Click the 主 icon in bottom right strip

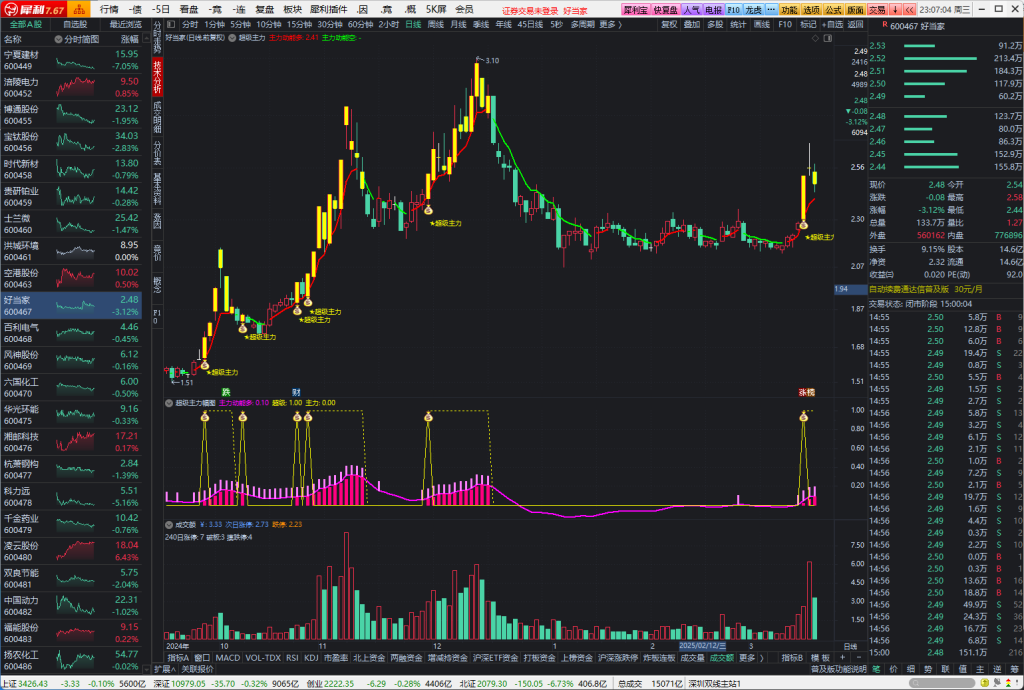click(x=980, y=670)
